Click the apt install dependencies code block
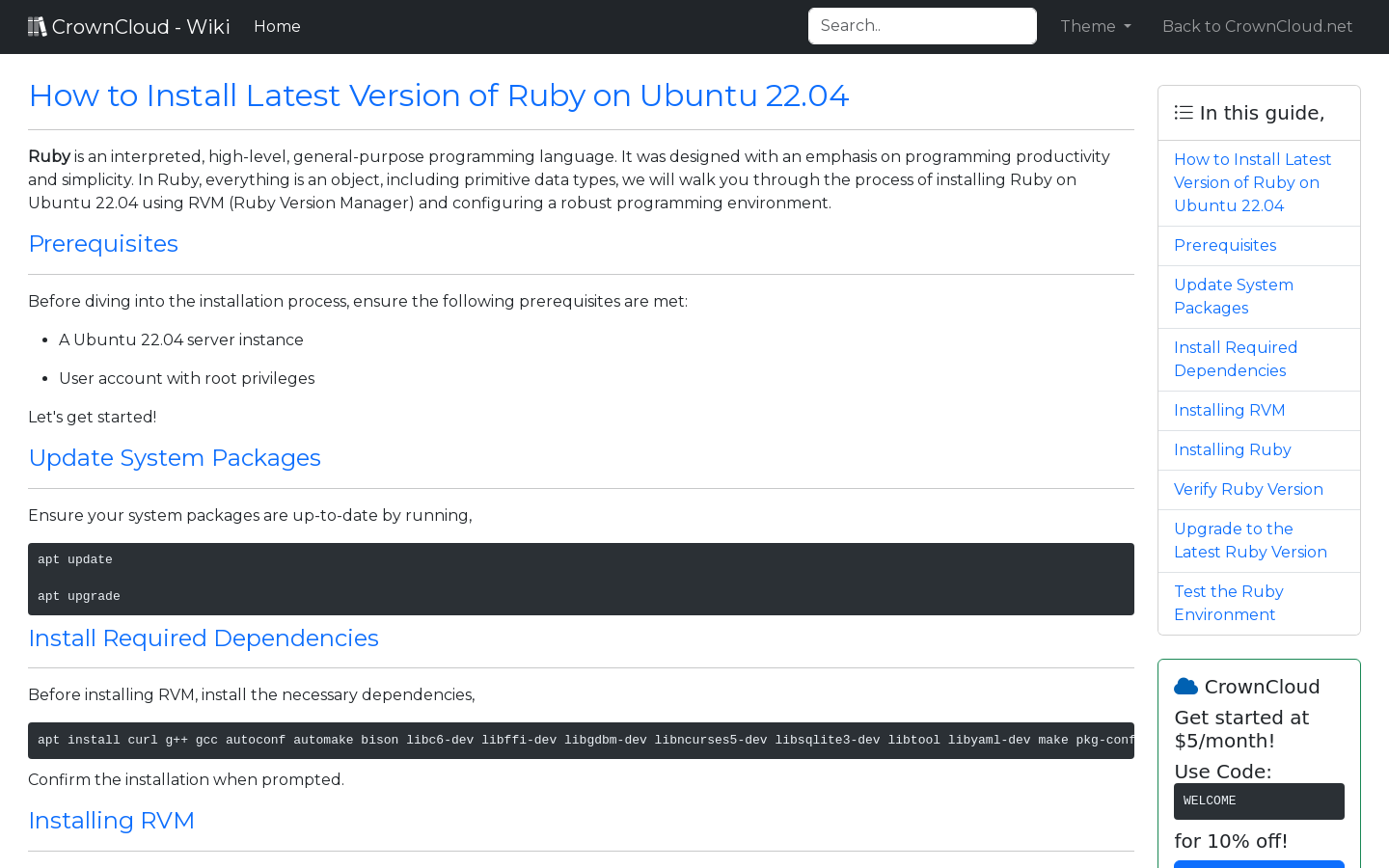The height and width of the screenshot is (868, 1389). tap(581, 741)
